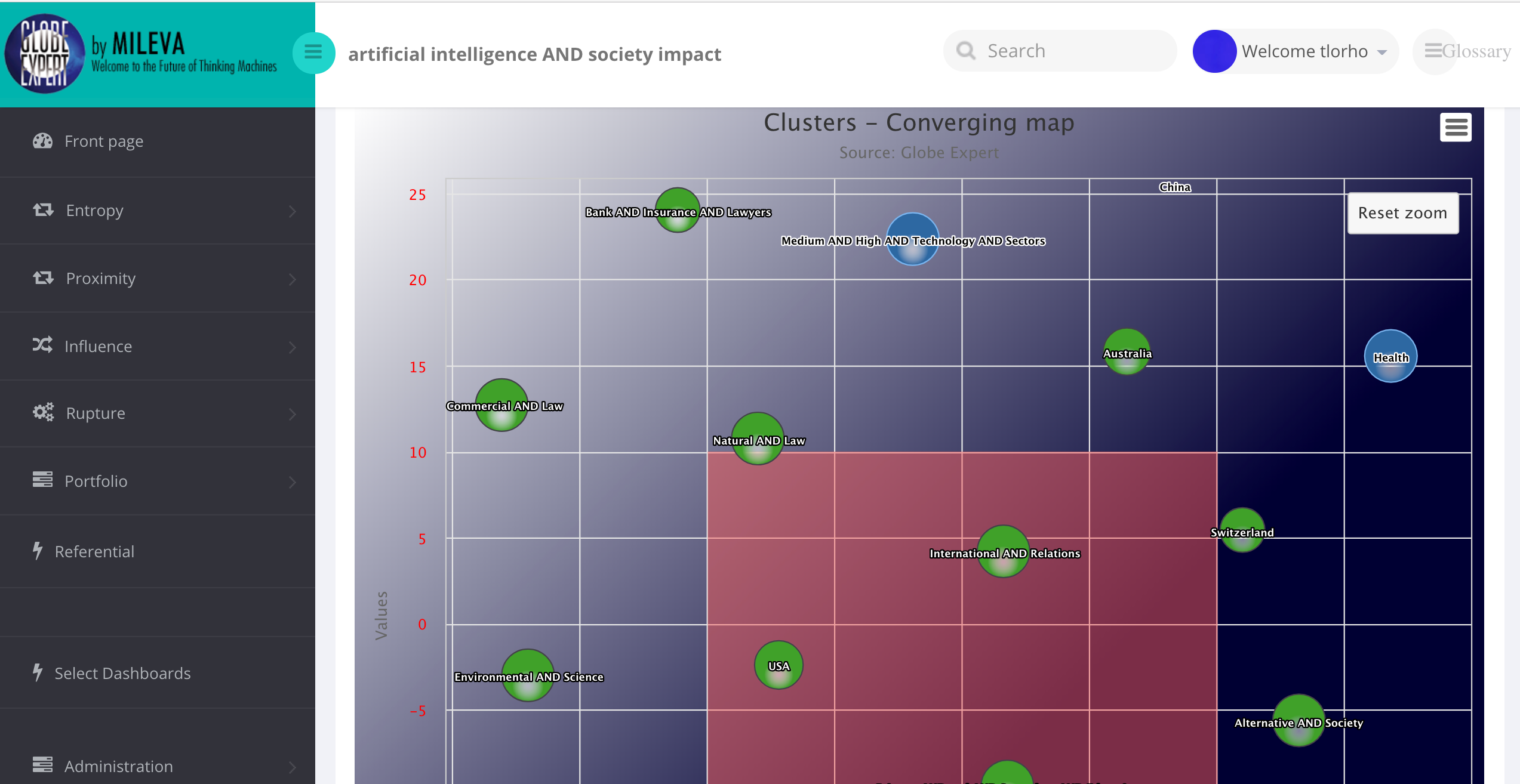
Task: Toggle the teal hamburger sidebar button
Action: [x=313, y=53]
